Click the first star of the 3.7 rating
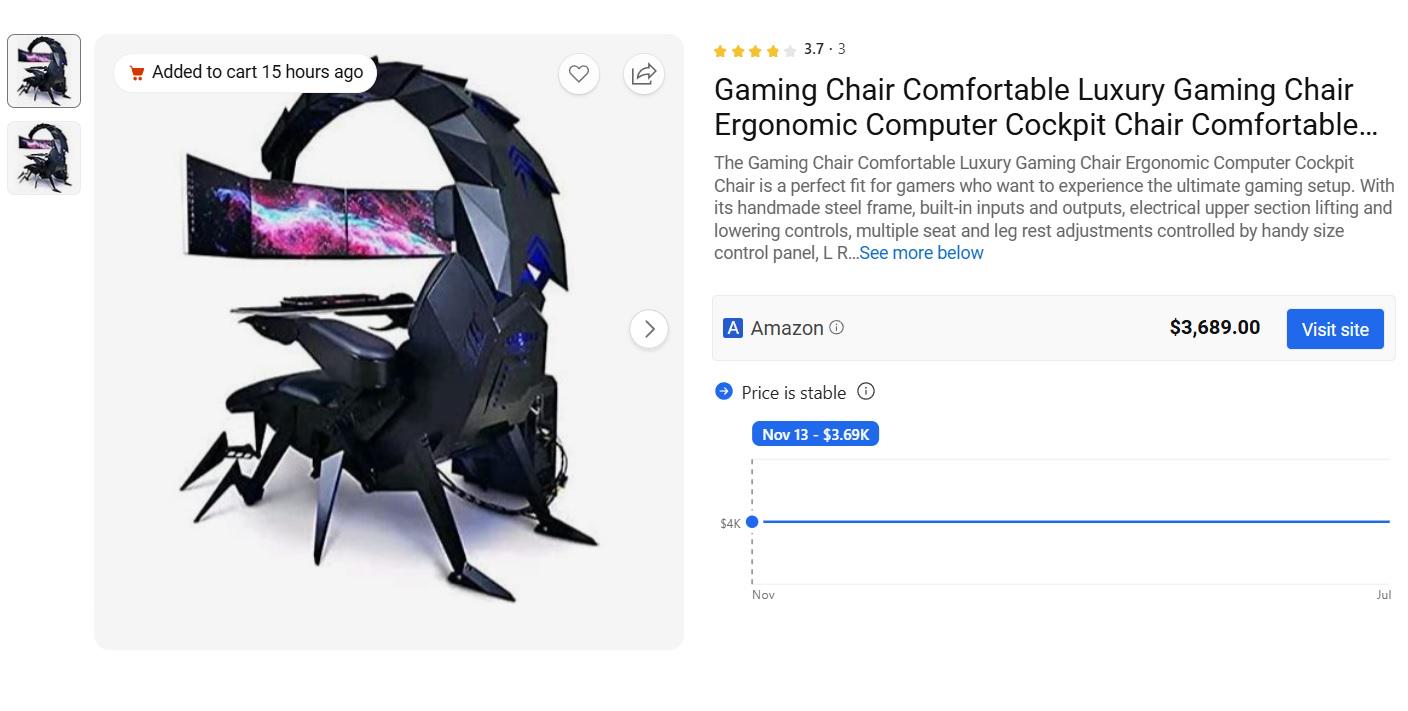Viewport: 1408px width, 711px height. click(721, 49)
